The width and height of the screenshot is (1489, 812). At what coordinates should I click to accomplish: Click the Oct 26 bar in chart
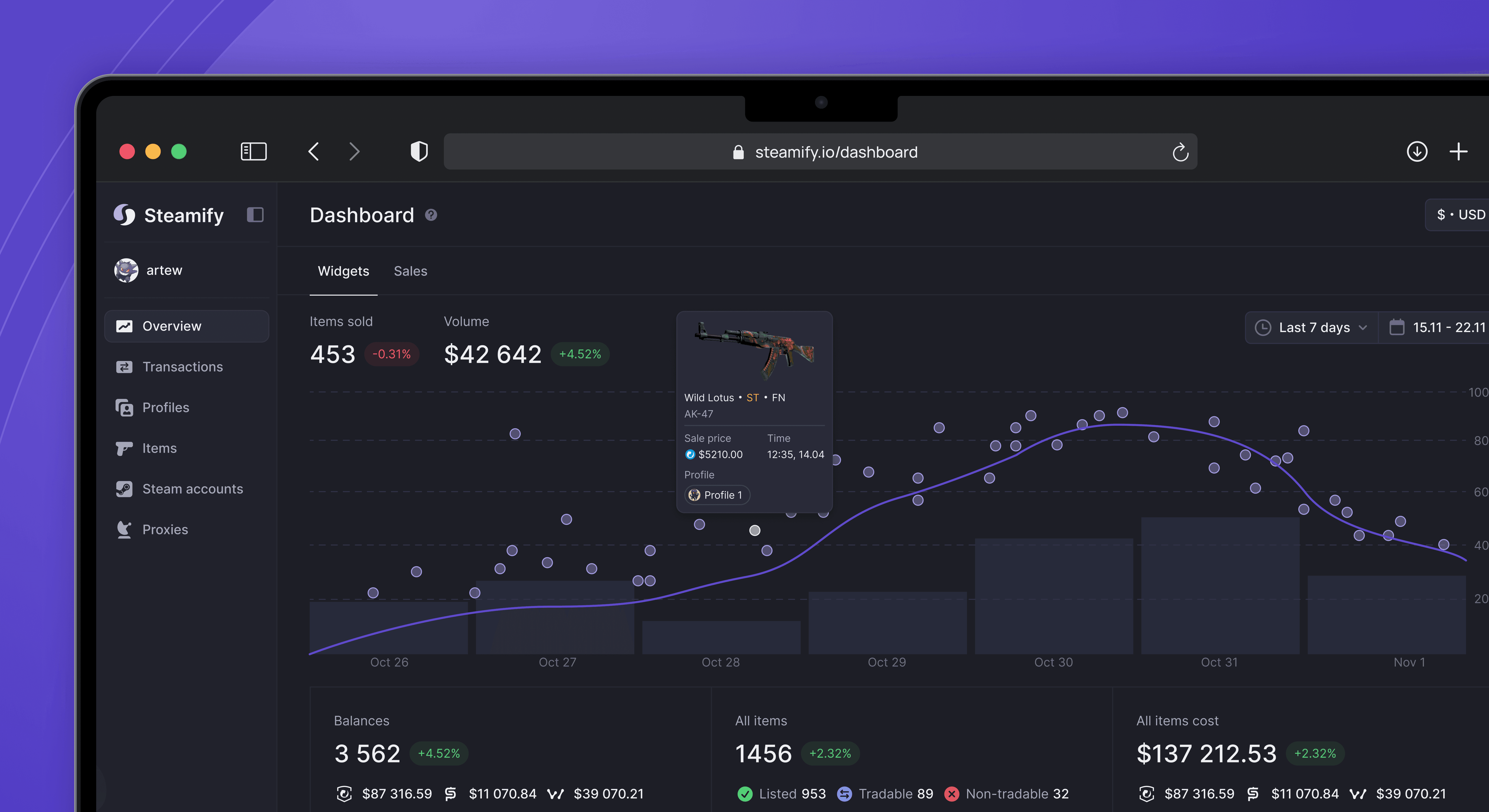pyautogui.click(x=389, y=628)
